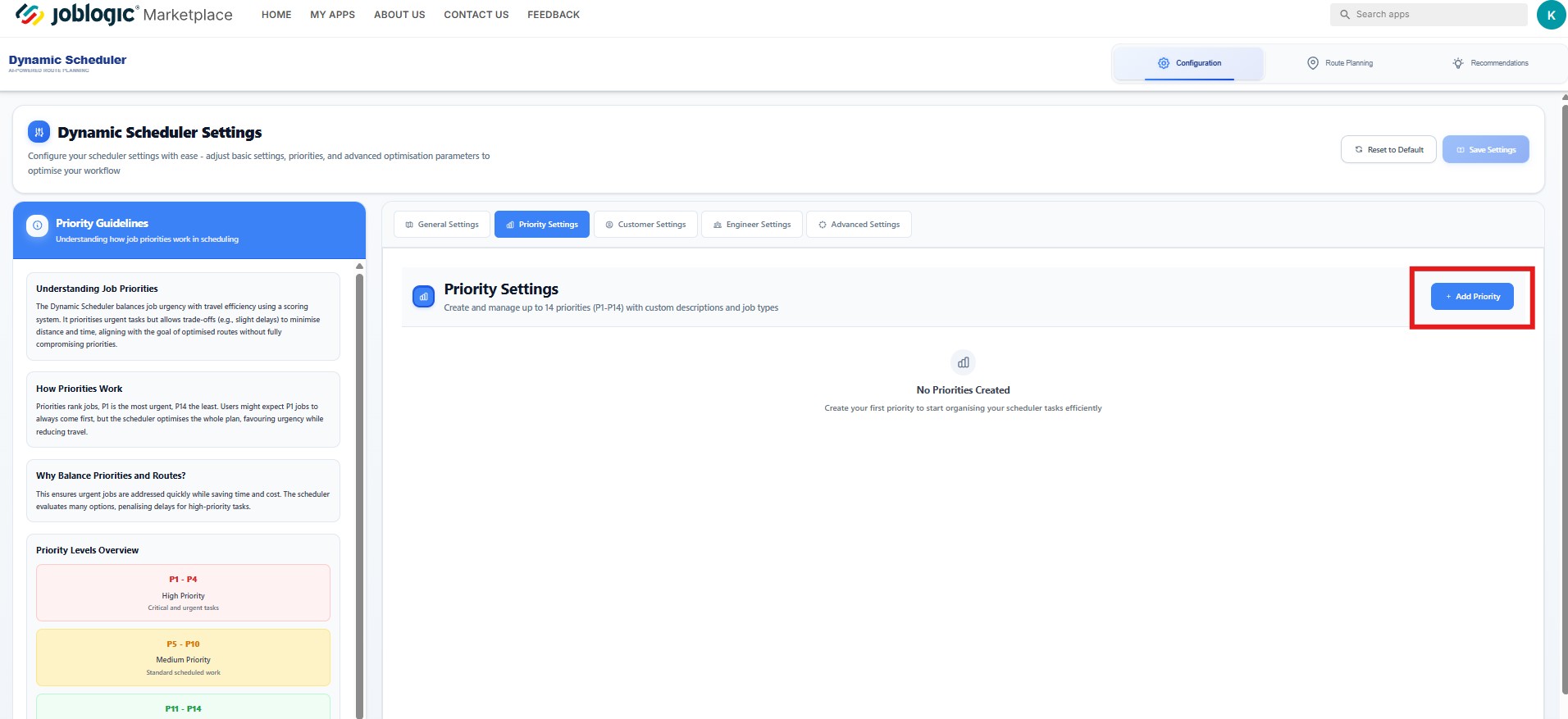Click the Joblogic logo
The image size is (1568, 719).
click(75, 15)
